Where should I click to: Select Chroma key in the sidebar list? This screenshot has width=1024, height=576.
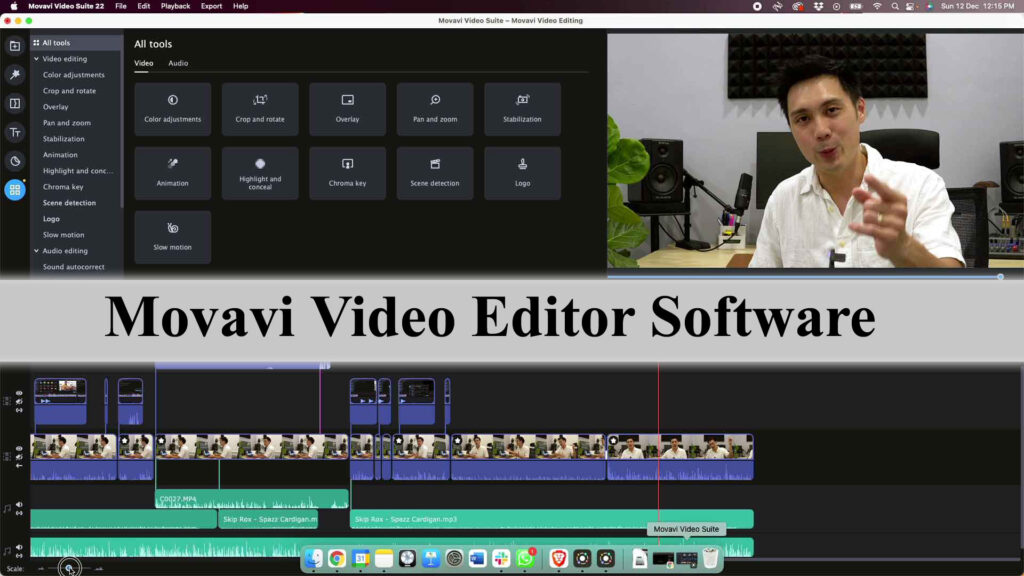(x=63, y=187)
